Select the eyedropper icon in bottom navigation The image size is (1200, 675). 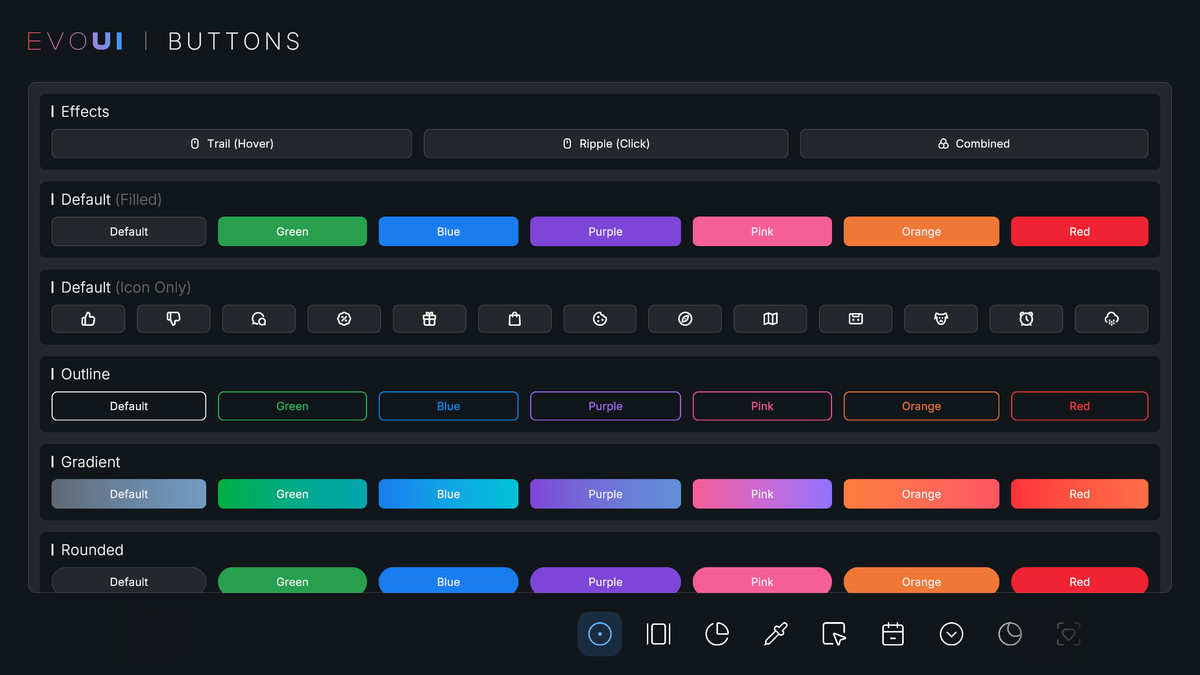775,634
